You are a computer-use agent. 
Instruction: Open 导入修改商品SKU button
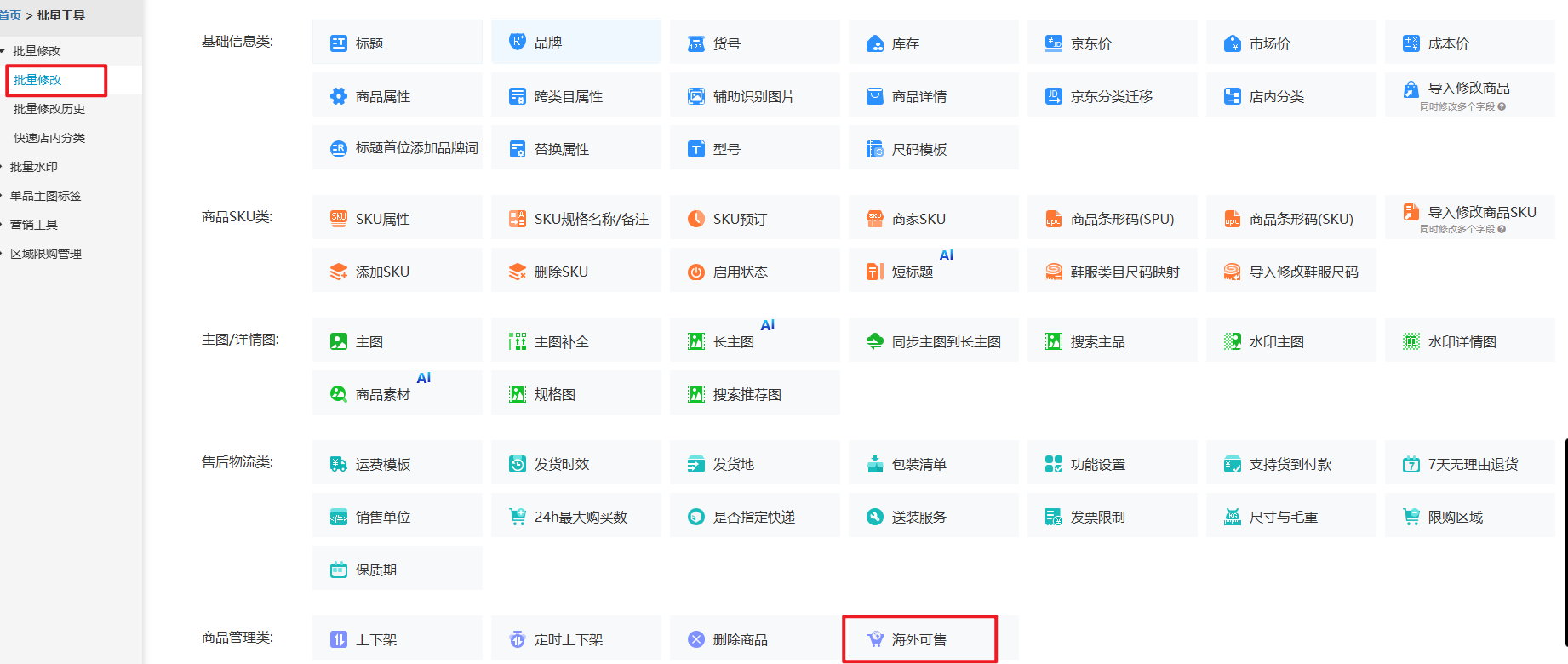[x=1481, y=213]
